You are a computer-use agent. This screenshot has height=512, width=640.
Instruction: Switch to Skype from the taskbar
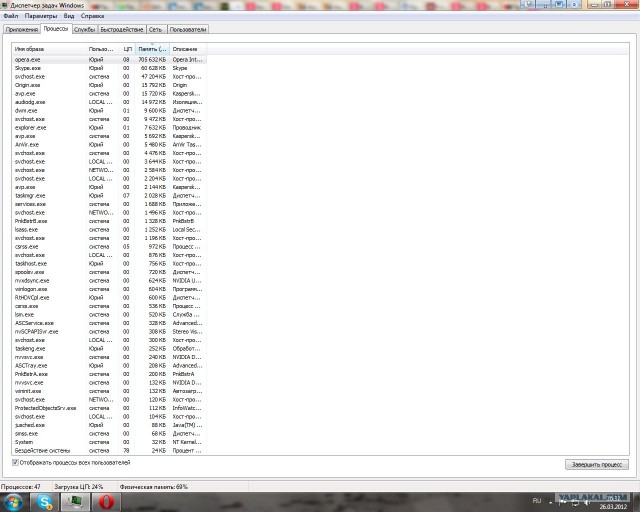click(x=44, y=502)
